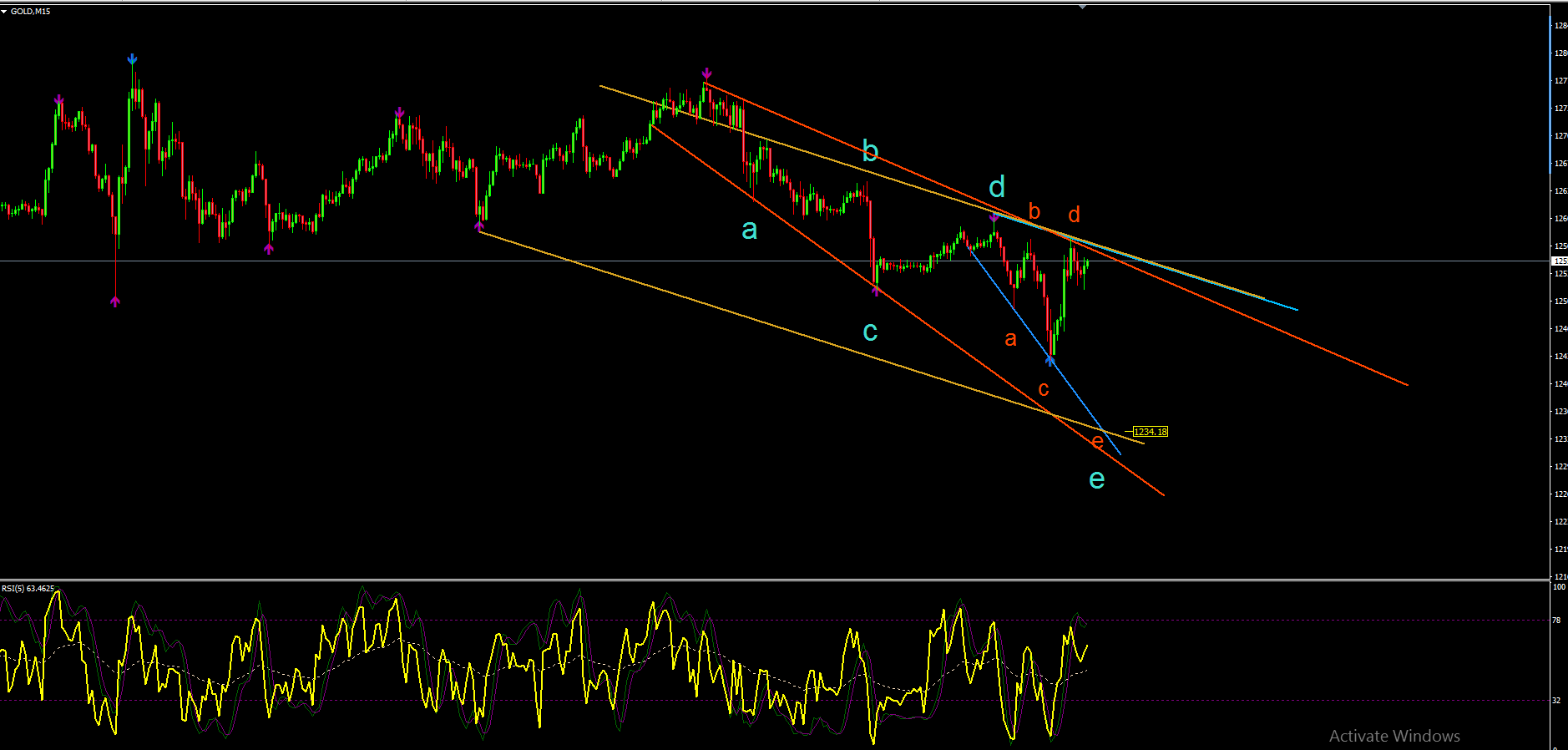Image resolution: width=1568 pixels, height=750 pixels.
Task: Click the orange wave label a
Action: (x=1011, y=339)
